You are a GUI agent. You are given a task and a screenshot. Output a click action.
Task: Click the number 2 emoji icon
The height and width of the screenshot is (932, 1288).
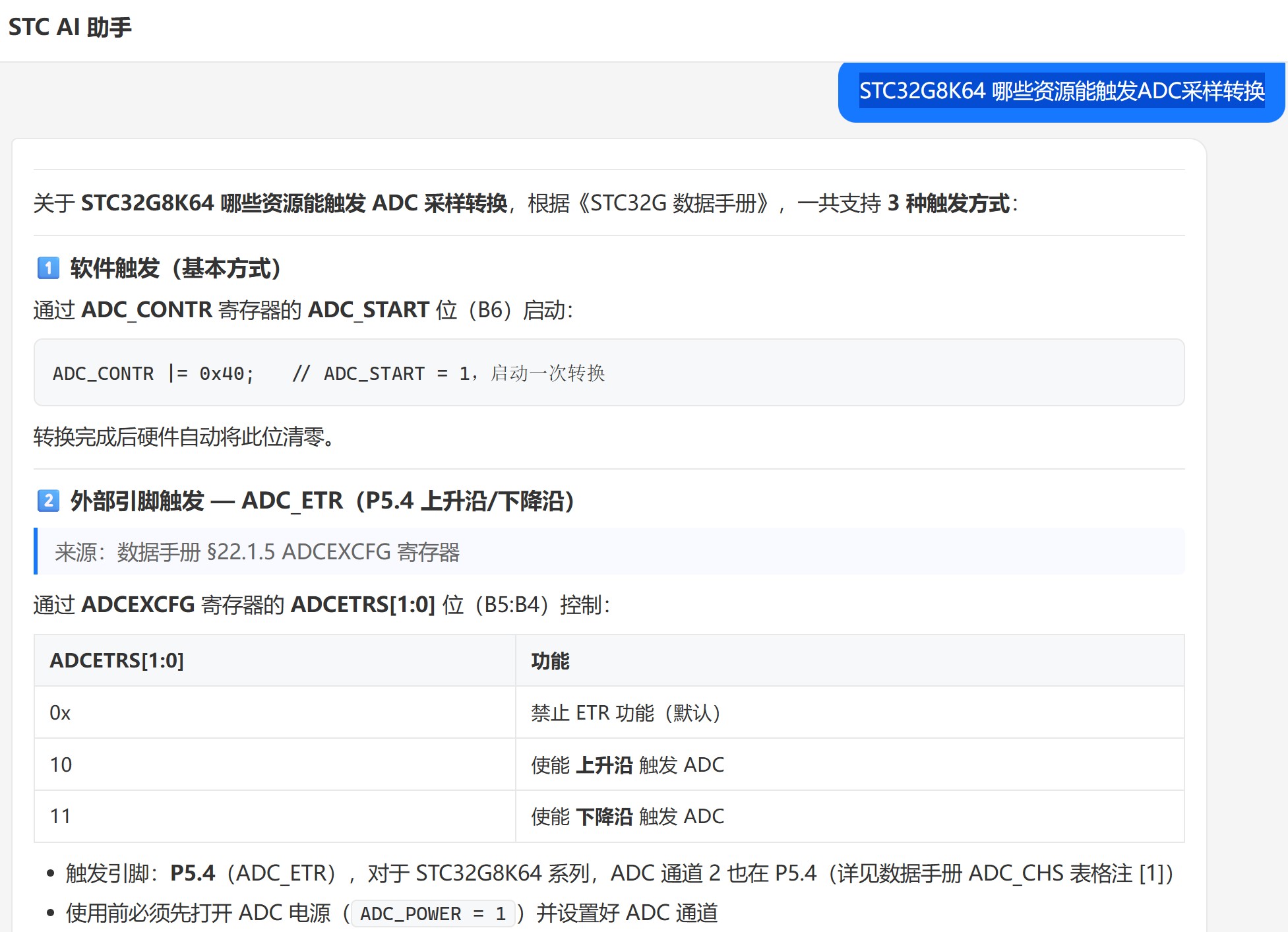48,501
